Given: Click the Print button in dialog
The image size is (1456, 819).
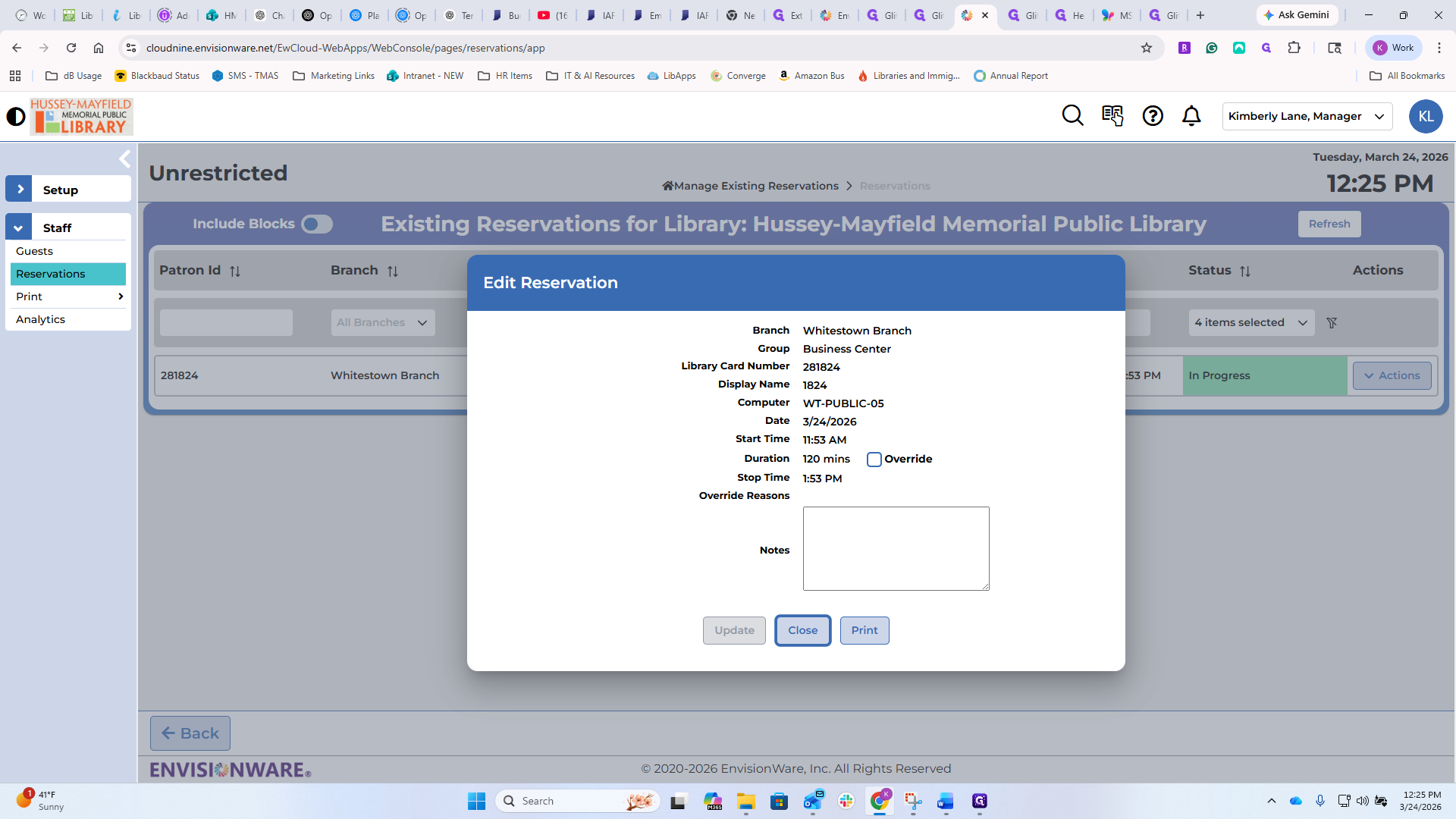Looking at the screenshot, I should point(864,630).
